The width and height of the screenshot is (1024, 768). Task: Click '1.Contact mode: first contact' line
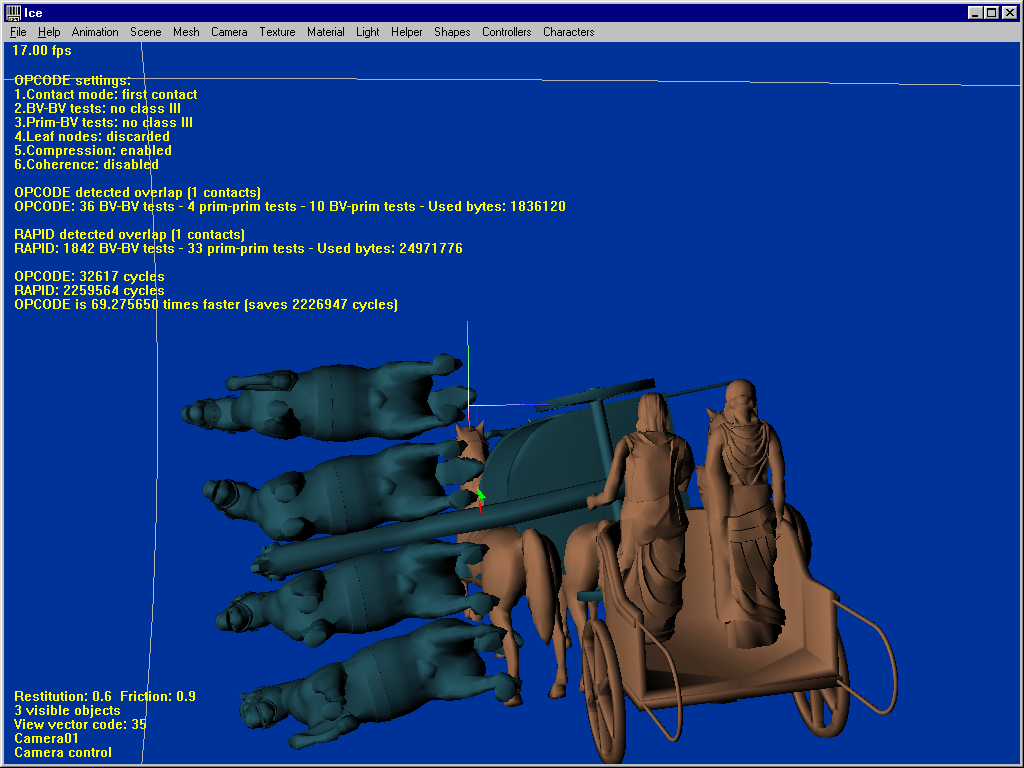tap(106, 95)
